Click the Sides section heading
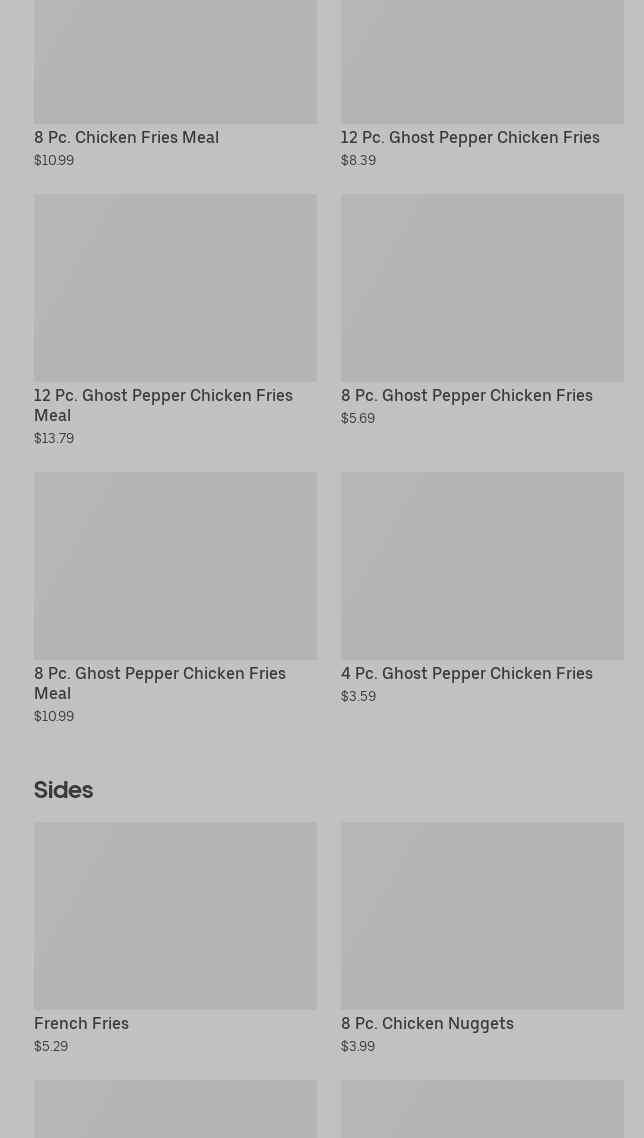This screenshot has width=644, height=1138. (63, 790)
